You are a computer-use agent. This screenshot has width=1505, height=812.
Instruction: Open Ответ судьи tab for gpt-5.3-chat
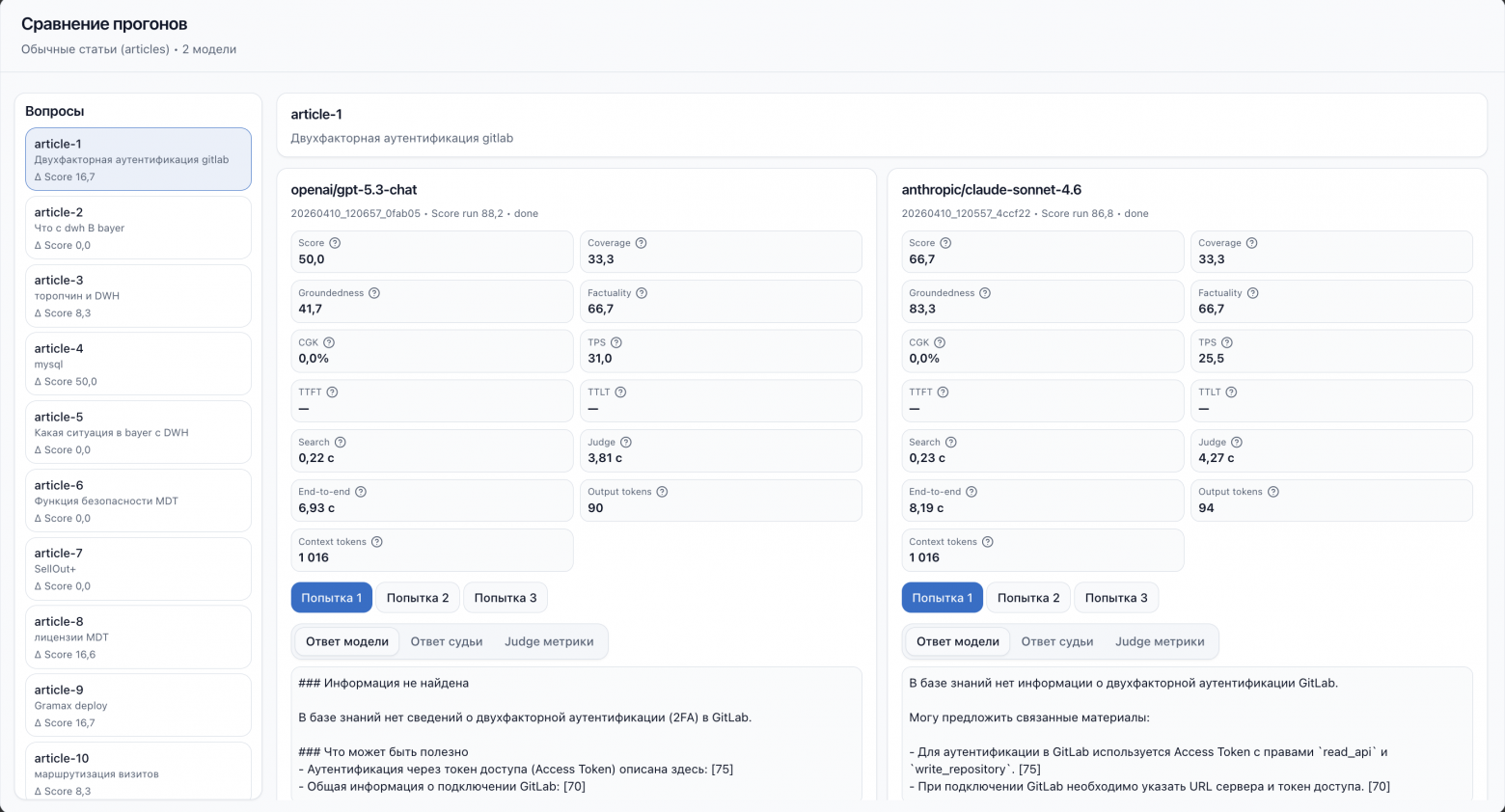(x=447, y=641)
